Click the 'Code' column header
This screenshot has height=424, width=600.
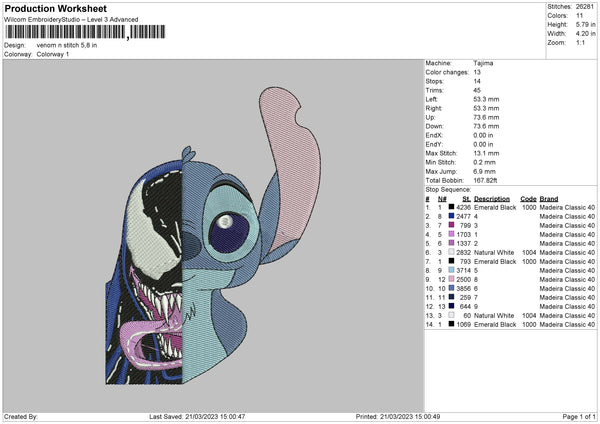[x=528, y=199]
